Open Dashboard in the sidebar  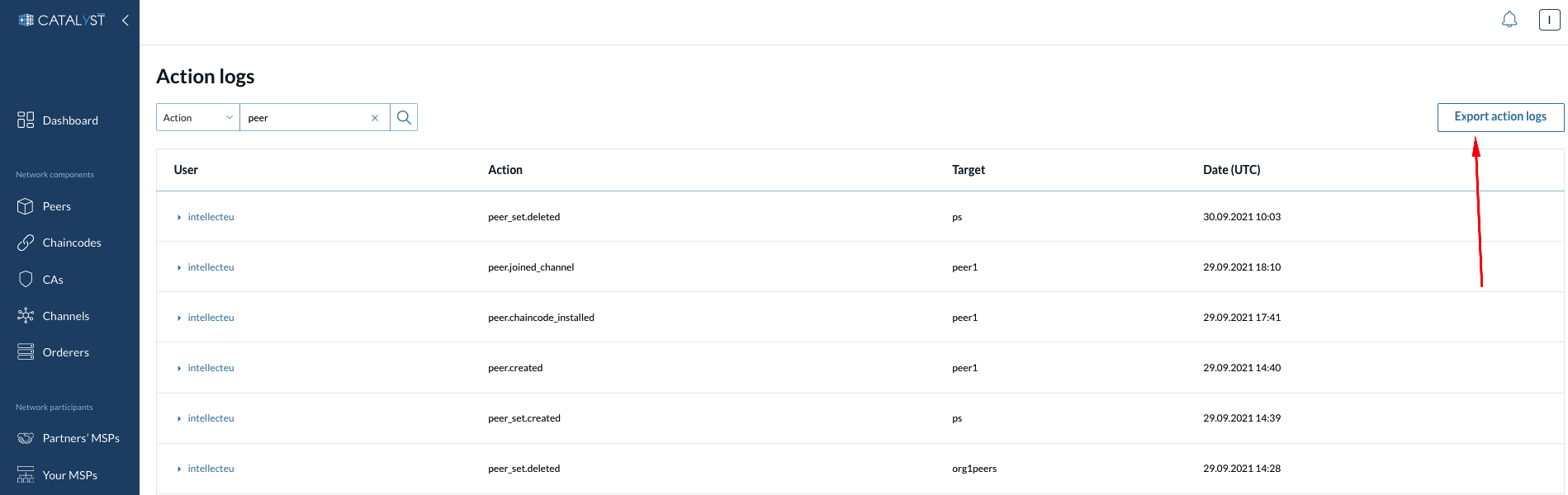click(x=69, y=120)
